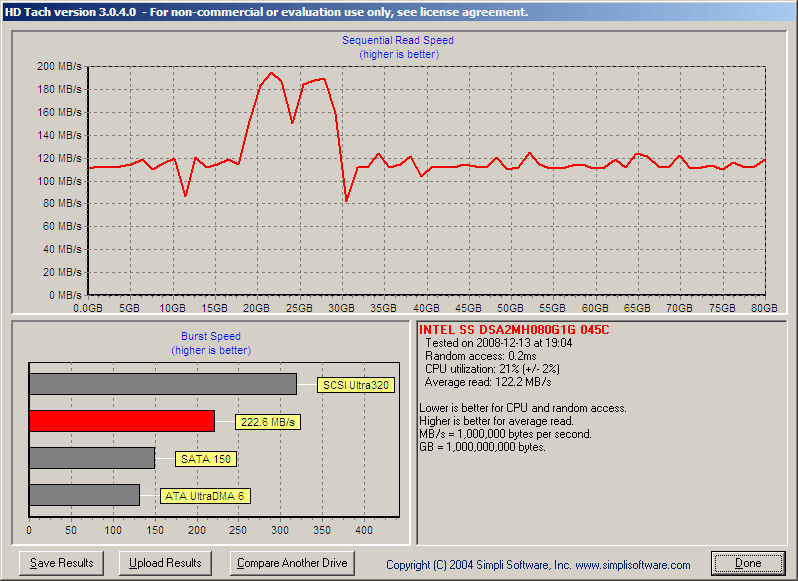
Task: Click the Burst Speed chart heading
Action: pyautogui.click(x=210, y=337)
